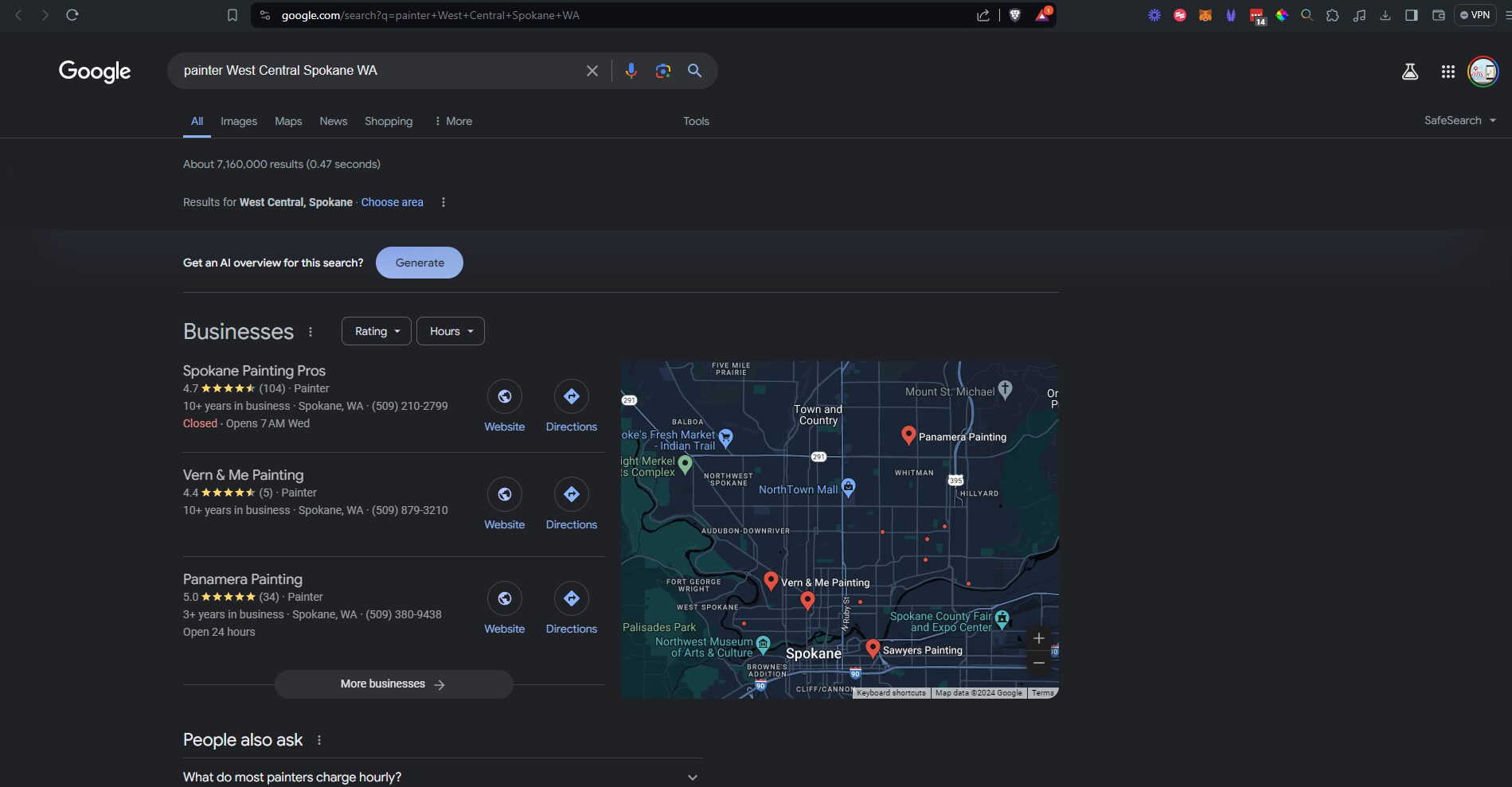Open Search Labs flask icon

click(x=1409, y=72)
